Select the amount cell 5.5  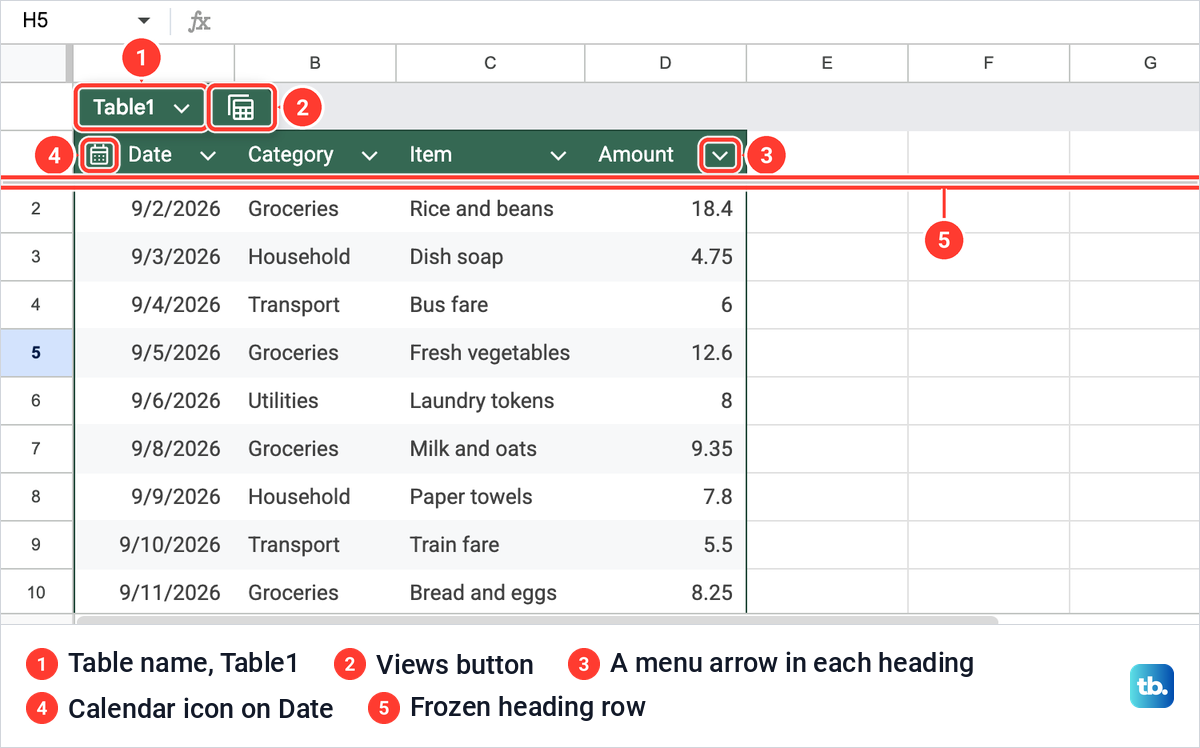[x=665, y=545]
